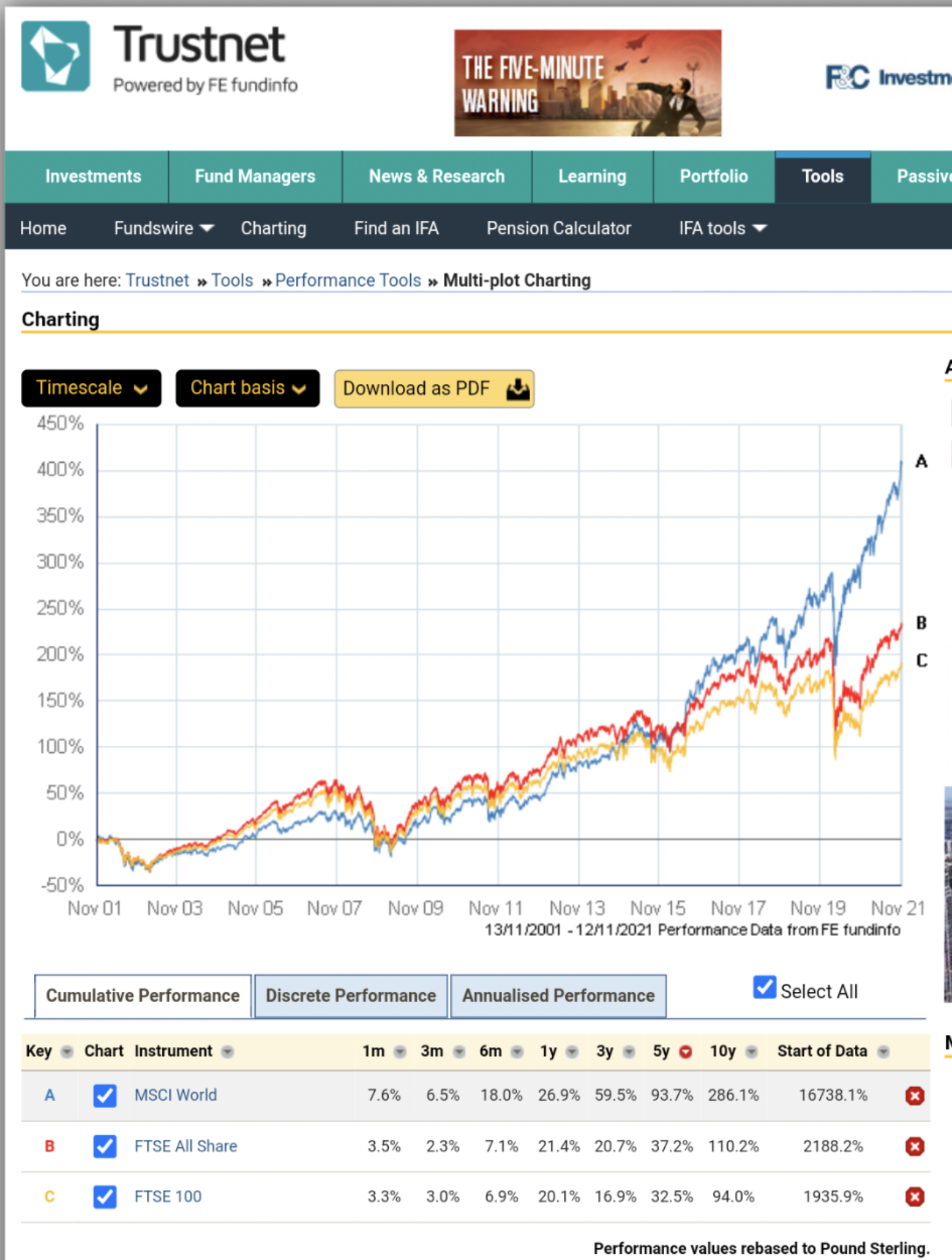Open the Five-Minute Warning banner ad
The image size is (952, 1260).
(x=587, y=83)
